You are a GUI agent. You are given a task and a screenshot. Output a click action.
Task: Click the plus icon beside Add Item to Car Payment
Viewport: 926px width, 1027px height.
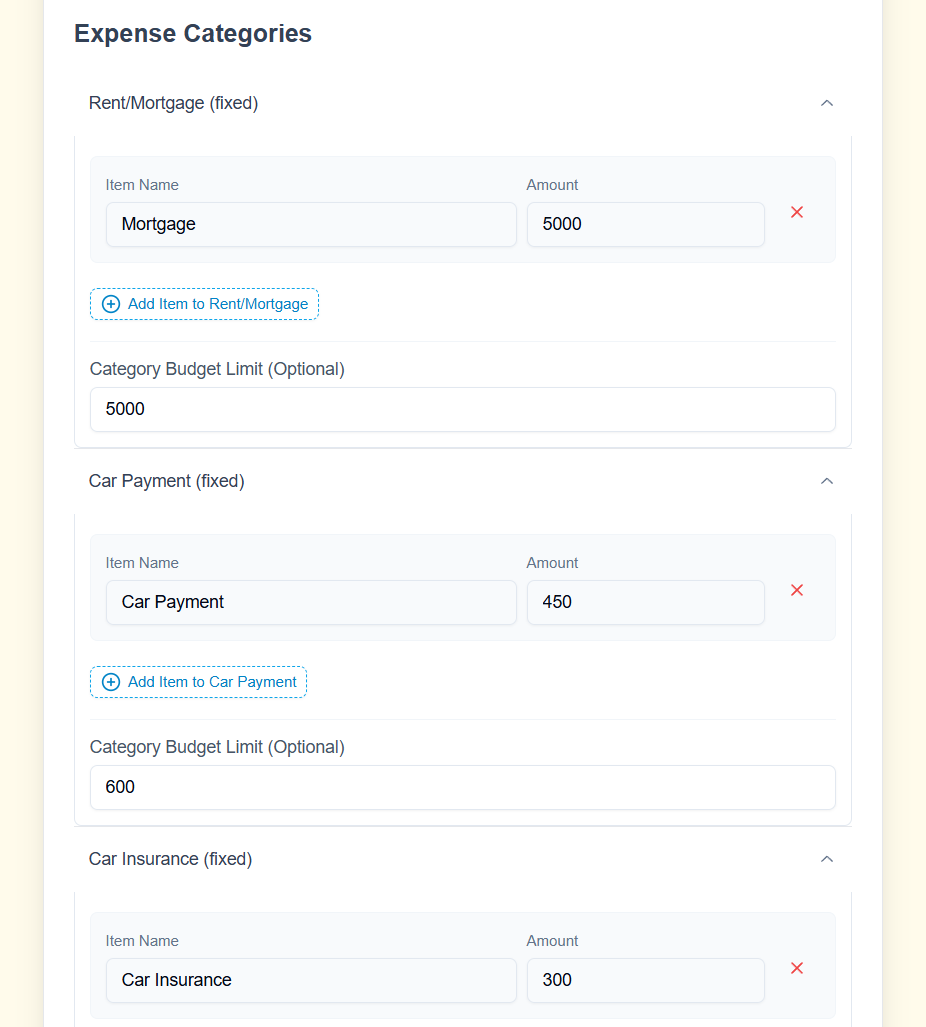coord(110,681)
